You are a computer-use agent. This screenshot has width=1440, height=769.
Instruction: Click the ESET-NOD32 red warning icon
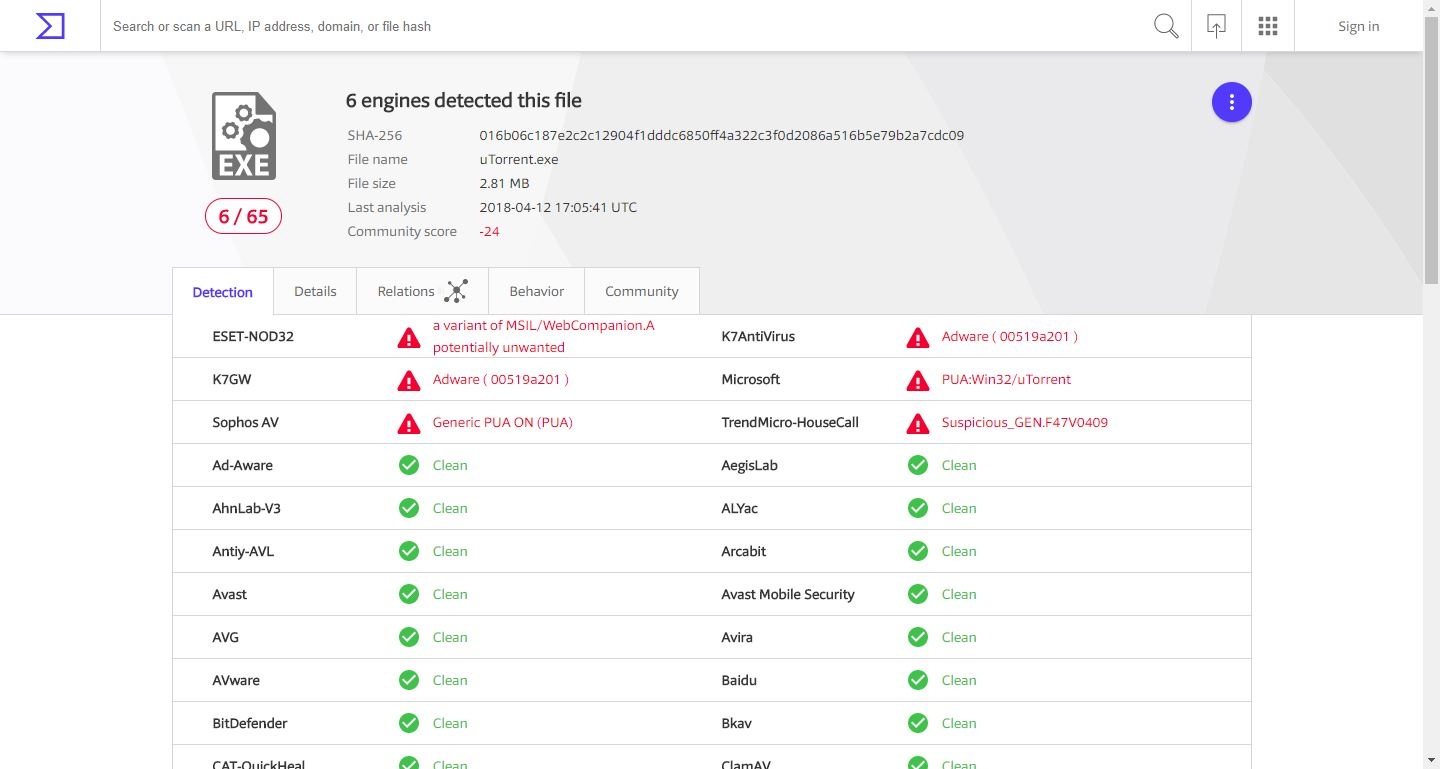[409, 337]
